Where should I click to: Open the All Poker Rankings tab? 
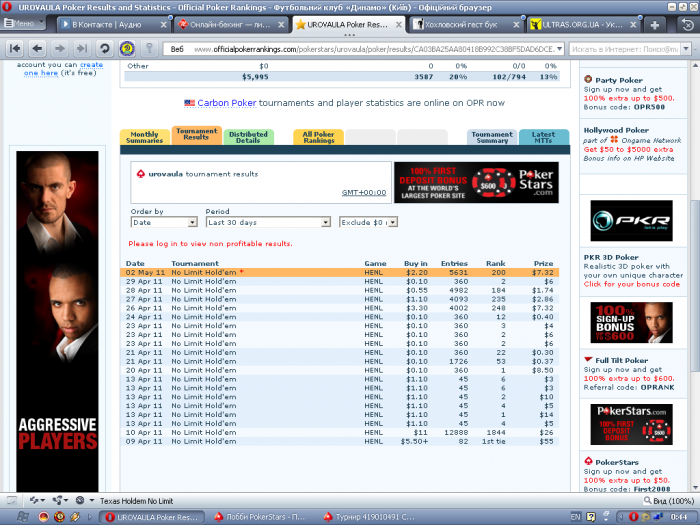point(318,137)
